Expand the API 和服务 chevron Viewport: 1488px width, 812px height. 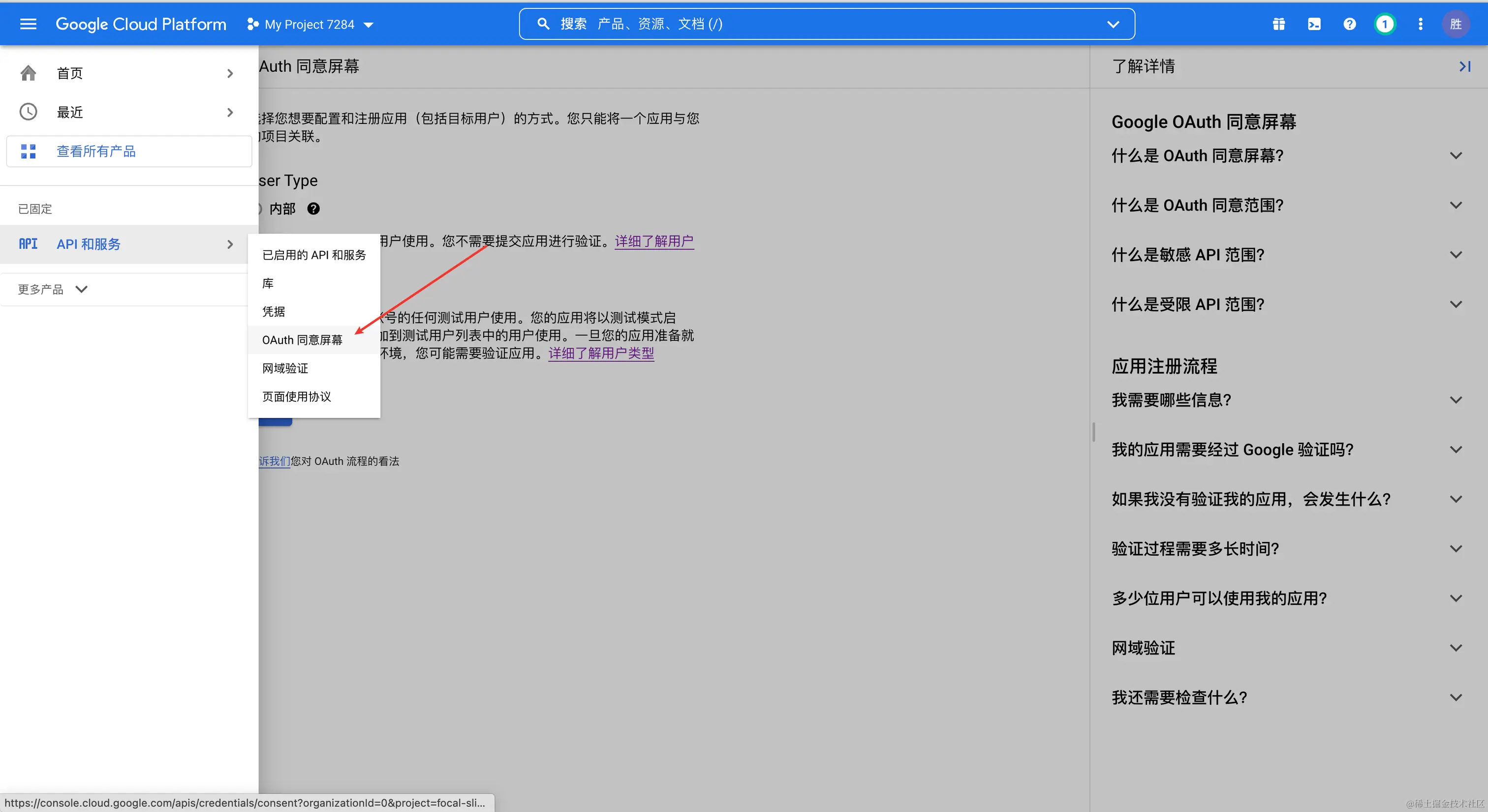(230, 244)
